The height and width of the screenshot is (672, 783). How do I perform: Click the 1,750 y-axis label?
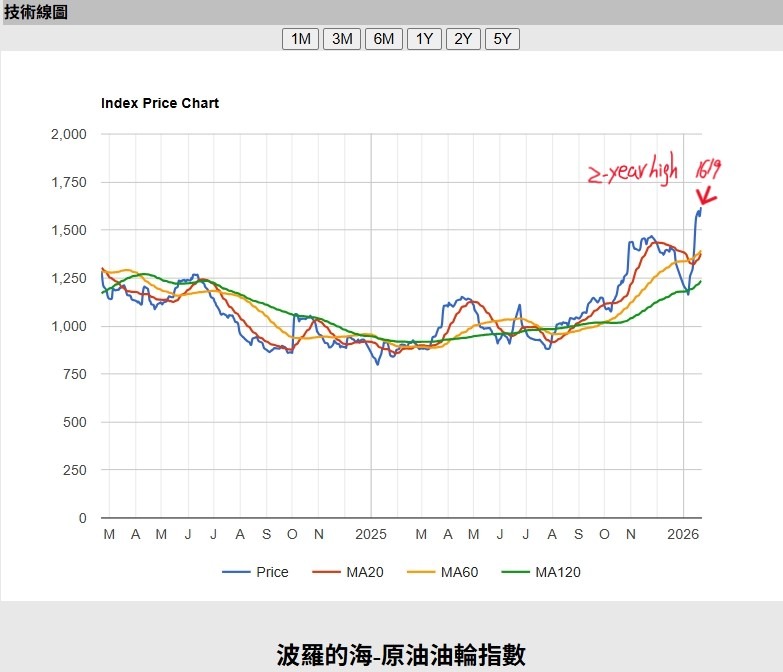coord(68,182)
